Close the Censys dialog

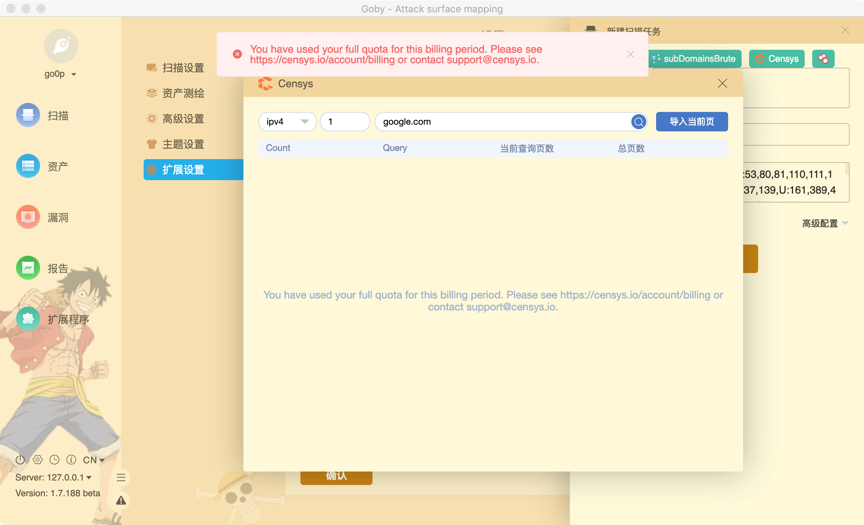722,83
